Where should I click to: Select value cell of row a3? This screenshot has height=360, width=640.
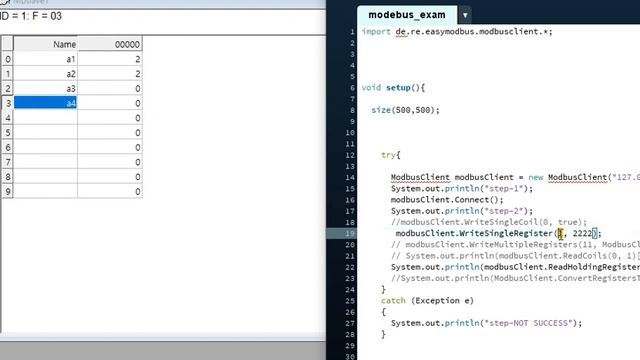coord(110,89)
